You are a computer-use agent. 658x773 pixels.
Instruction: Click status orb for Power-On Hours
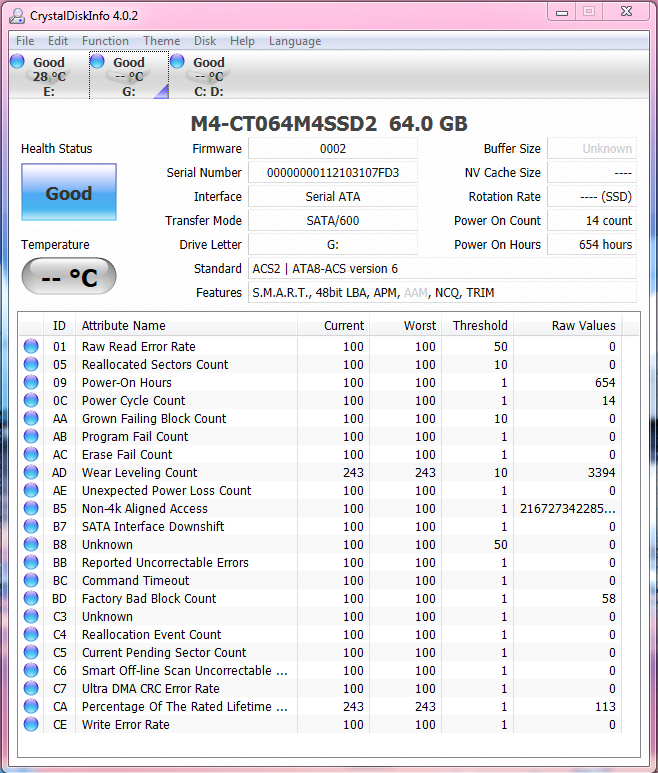[31, 382]
